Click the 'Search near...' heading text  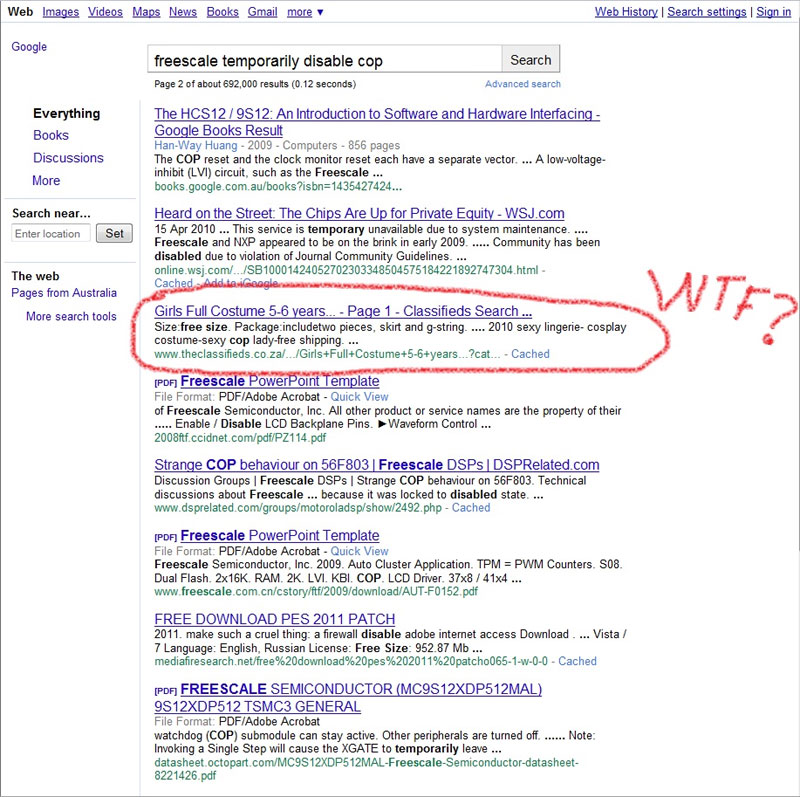click(x=51, y=213)
